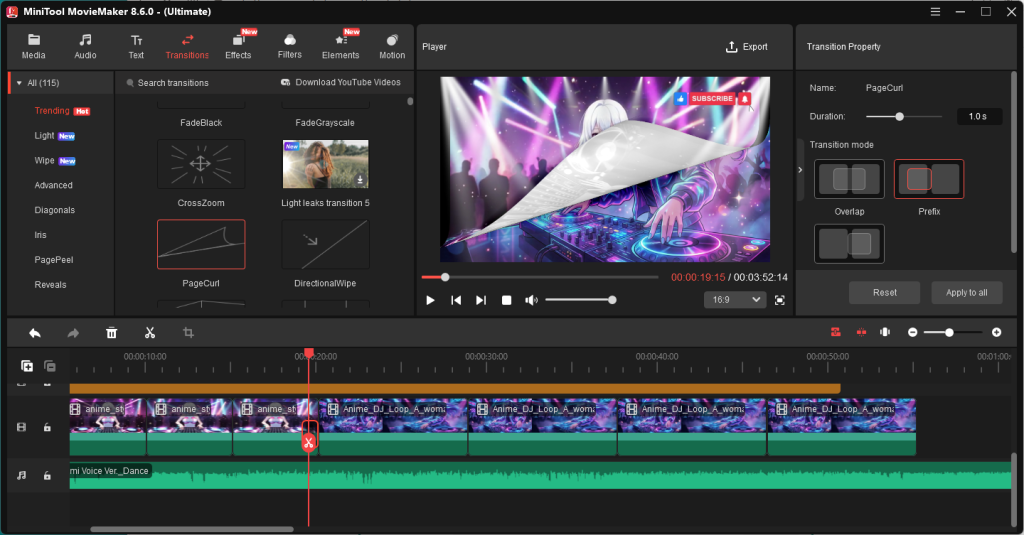Collapse the Transition Property panel arrow
This screenshot has width=1024, height=535.
[x=800, y=170]
